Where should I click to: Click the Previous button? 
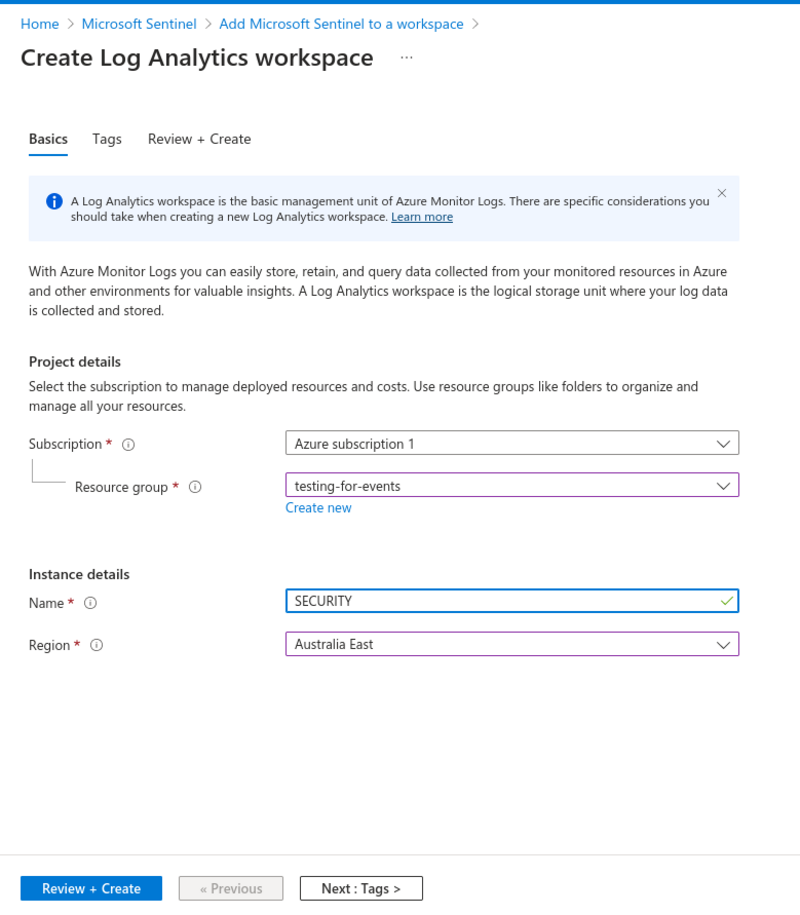coord(231,888)
